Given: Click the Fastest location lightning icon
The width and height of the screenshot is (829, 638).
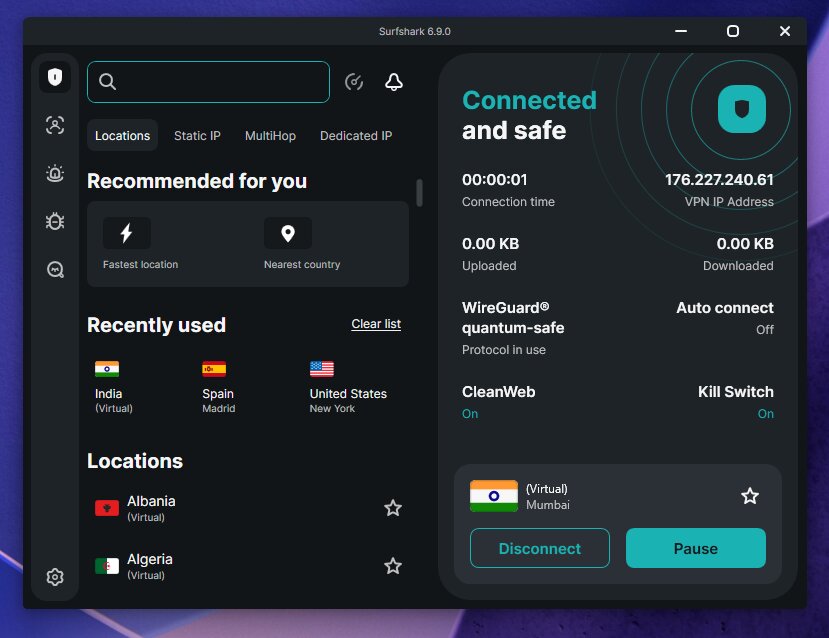Looking at the screenshot, I should point(126,233).
